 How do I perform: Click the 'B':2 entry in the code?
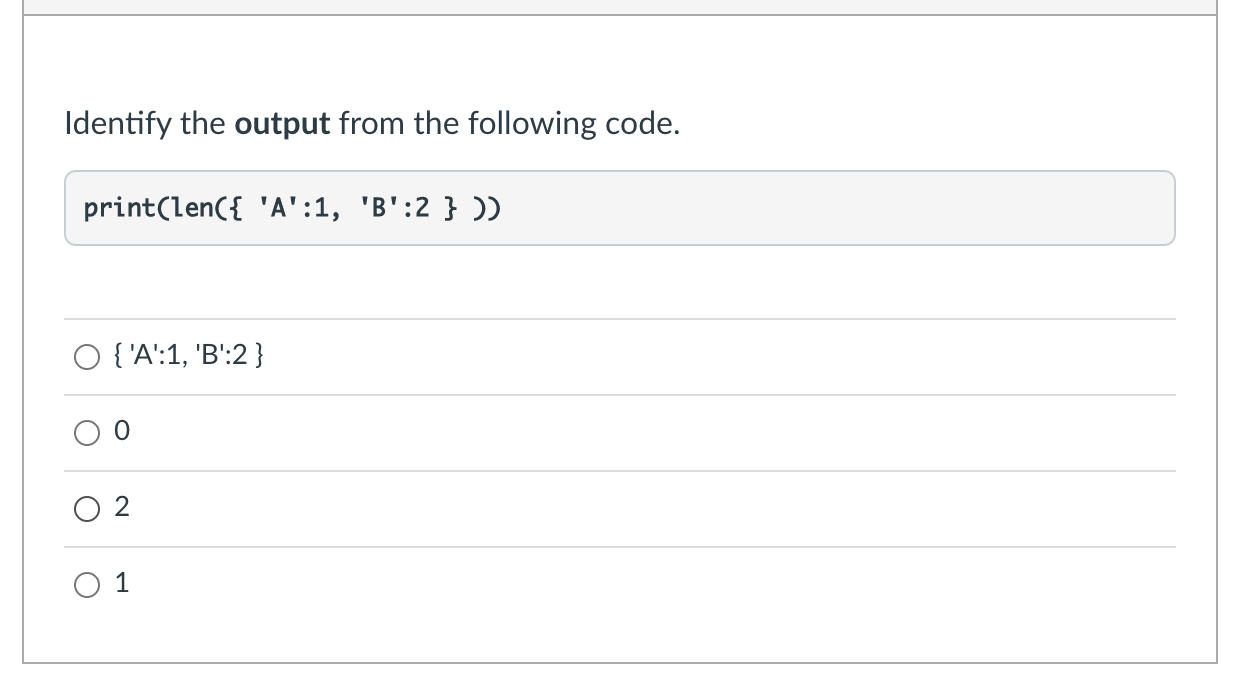[395, 208]
